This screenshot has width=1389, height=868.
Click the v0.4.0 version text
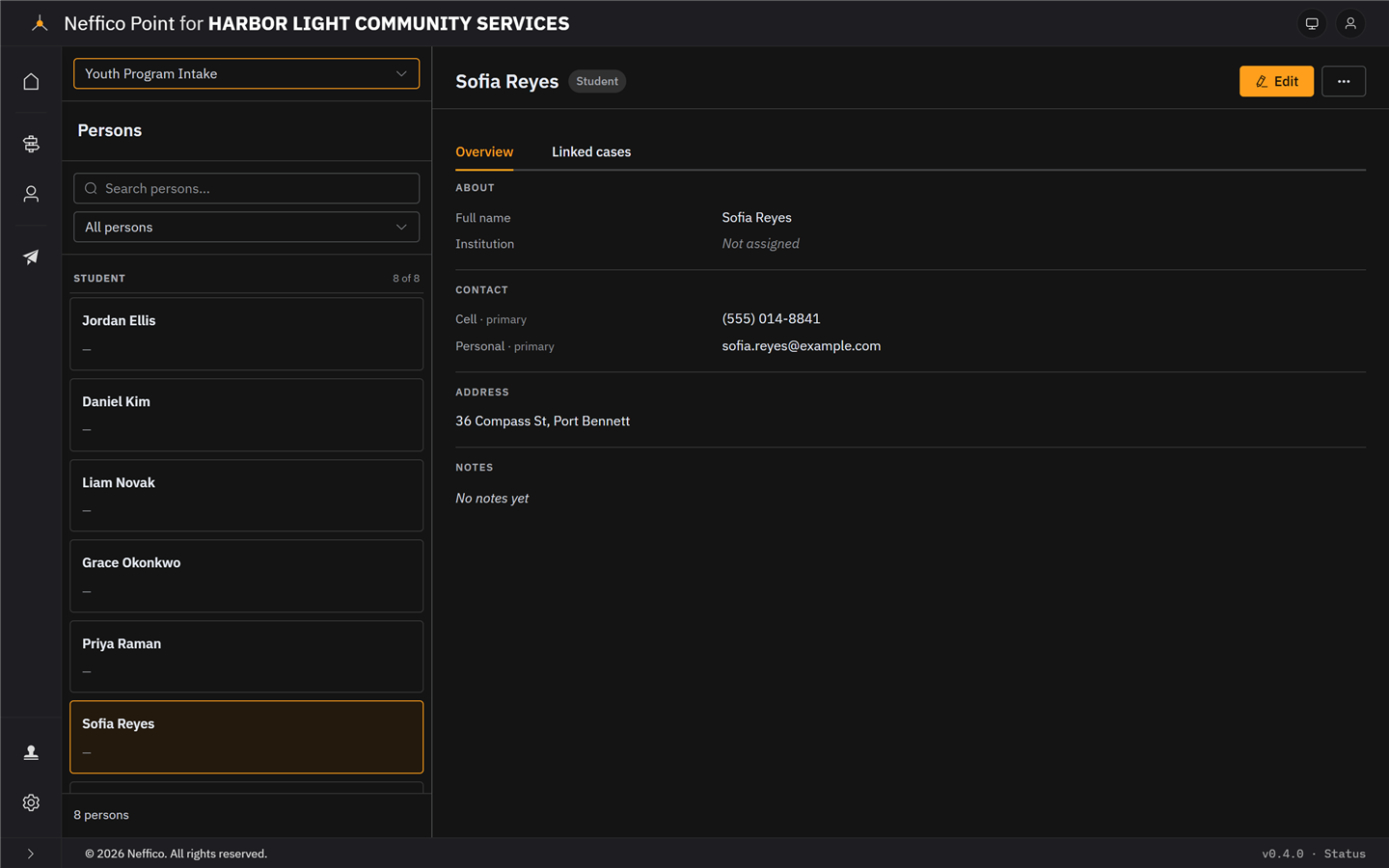pyautogui.click(x=1282, y=854)
